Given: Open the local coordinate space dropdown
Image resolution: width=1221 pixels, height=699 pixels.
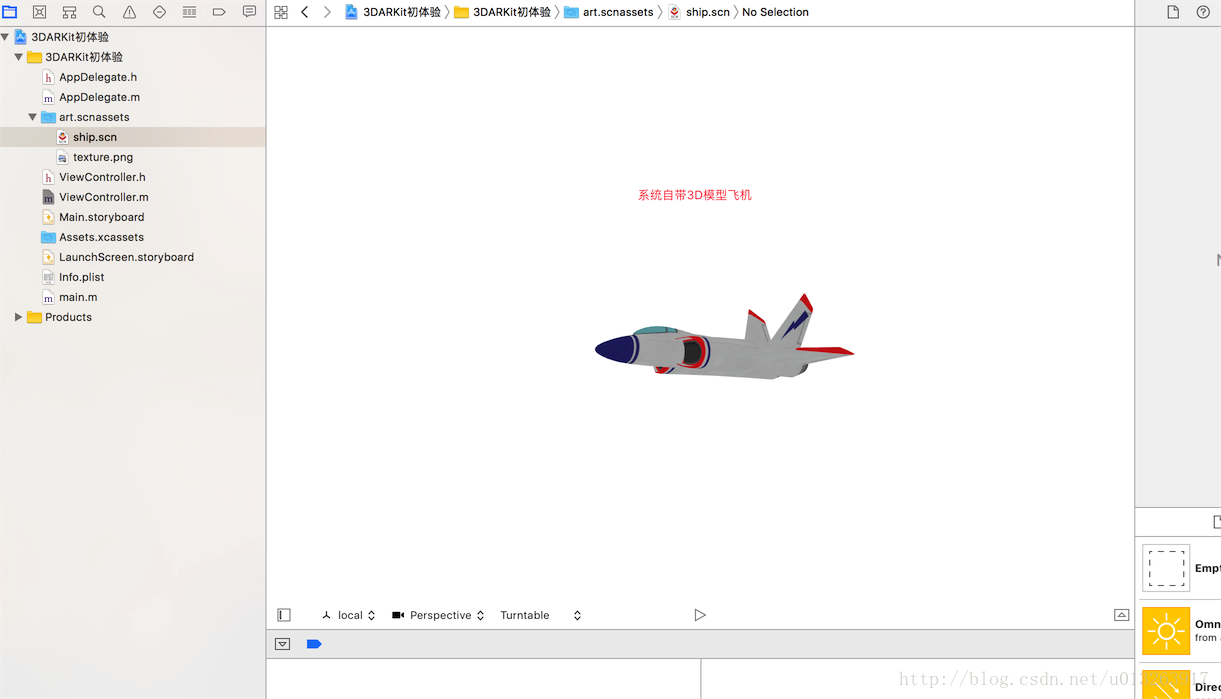Looking at the screenshot, I should point(349,615).
